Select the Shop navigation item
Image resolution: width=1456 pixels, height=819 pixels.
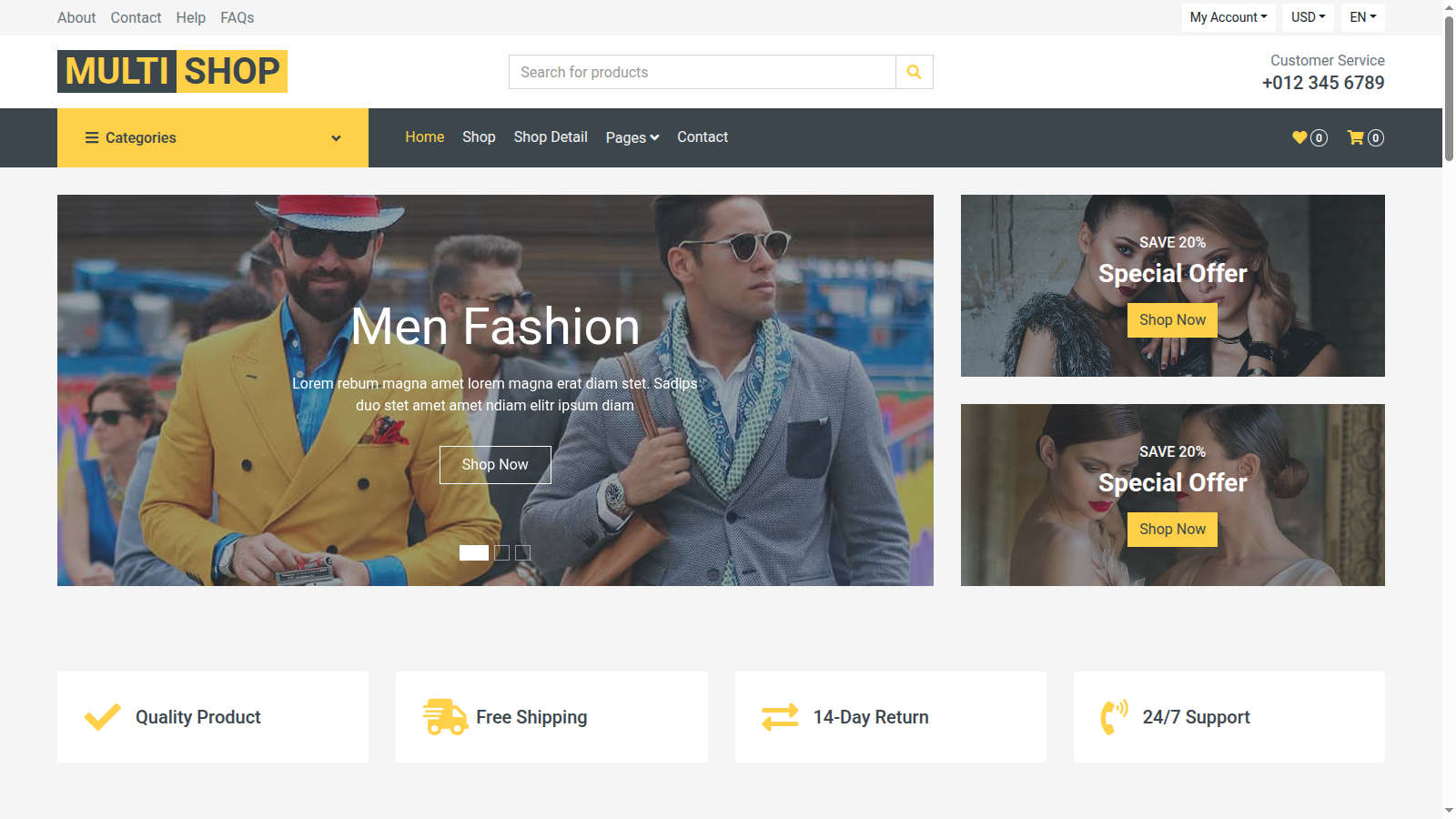479,136
